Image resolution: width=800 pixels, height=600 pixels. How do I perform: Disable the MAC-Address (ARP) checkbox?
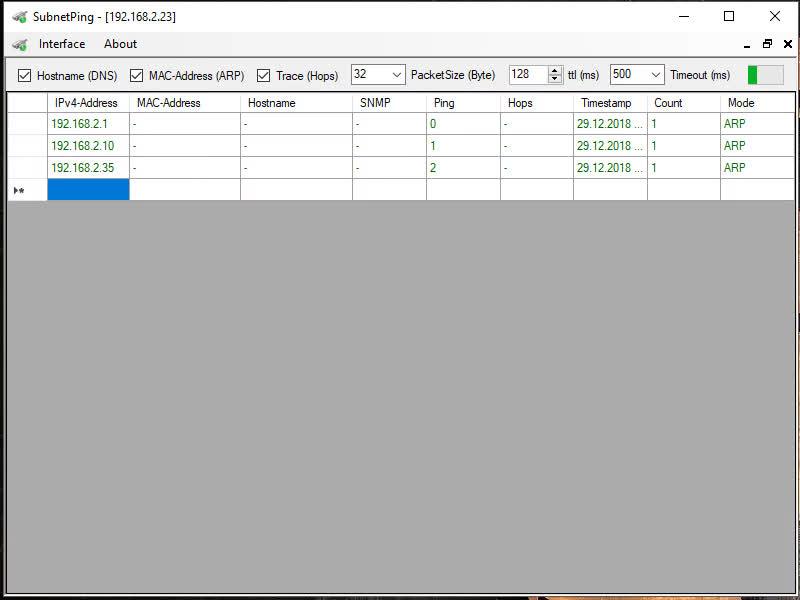click(137, 75)
